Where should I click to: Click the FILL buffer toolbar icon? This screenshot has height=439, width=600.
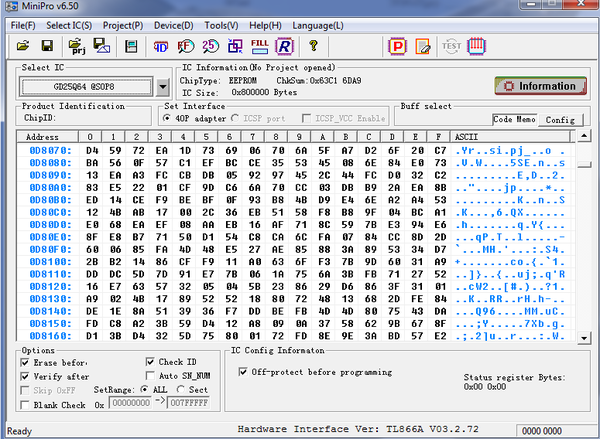coord(259,46)
